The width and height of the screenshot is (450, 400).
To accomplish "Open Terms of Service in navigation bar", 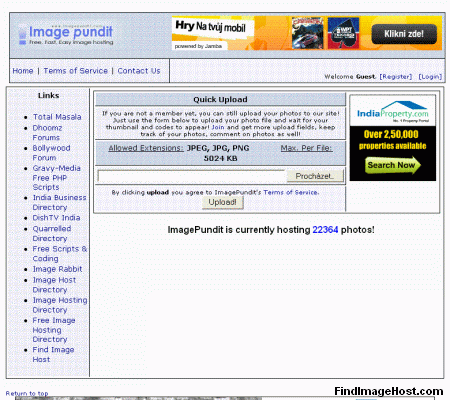I will click(x=76, y=71).
